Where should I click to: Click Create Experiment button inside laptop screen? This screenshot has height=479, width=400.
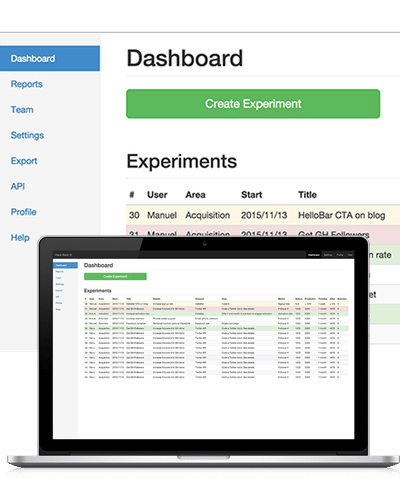tap(115, 276)
